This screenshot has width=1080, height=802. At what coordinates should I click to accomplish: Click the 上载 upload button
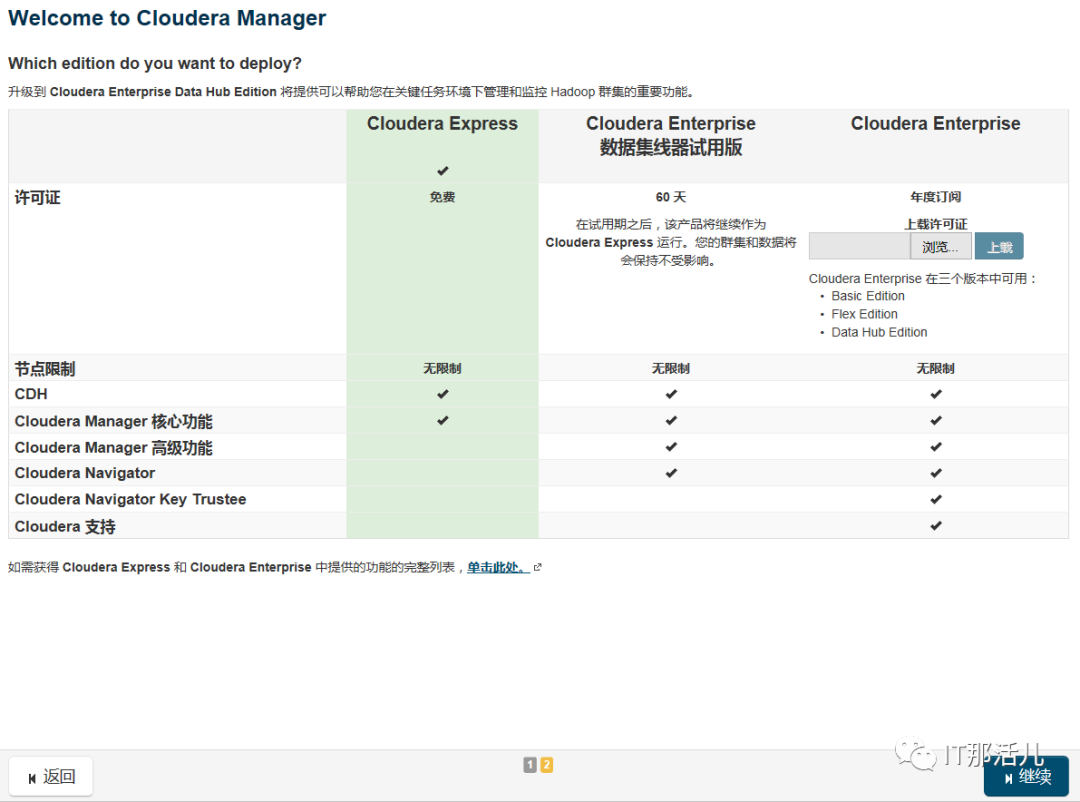(999, 247)
